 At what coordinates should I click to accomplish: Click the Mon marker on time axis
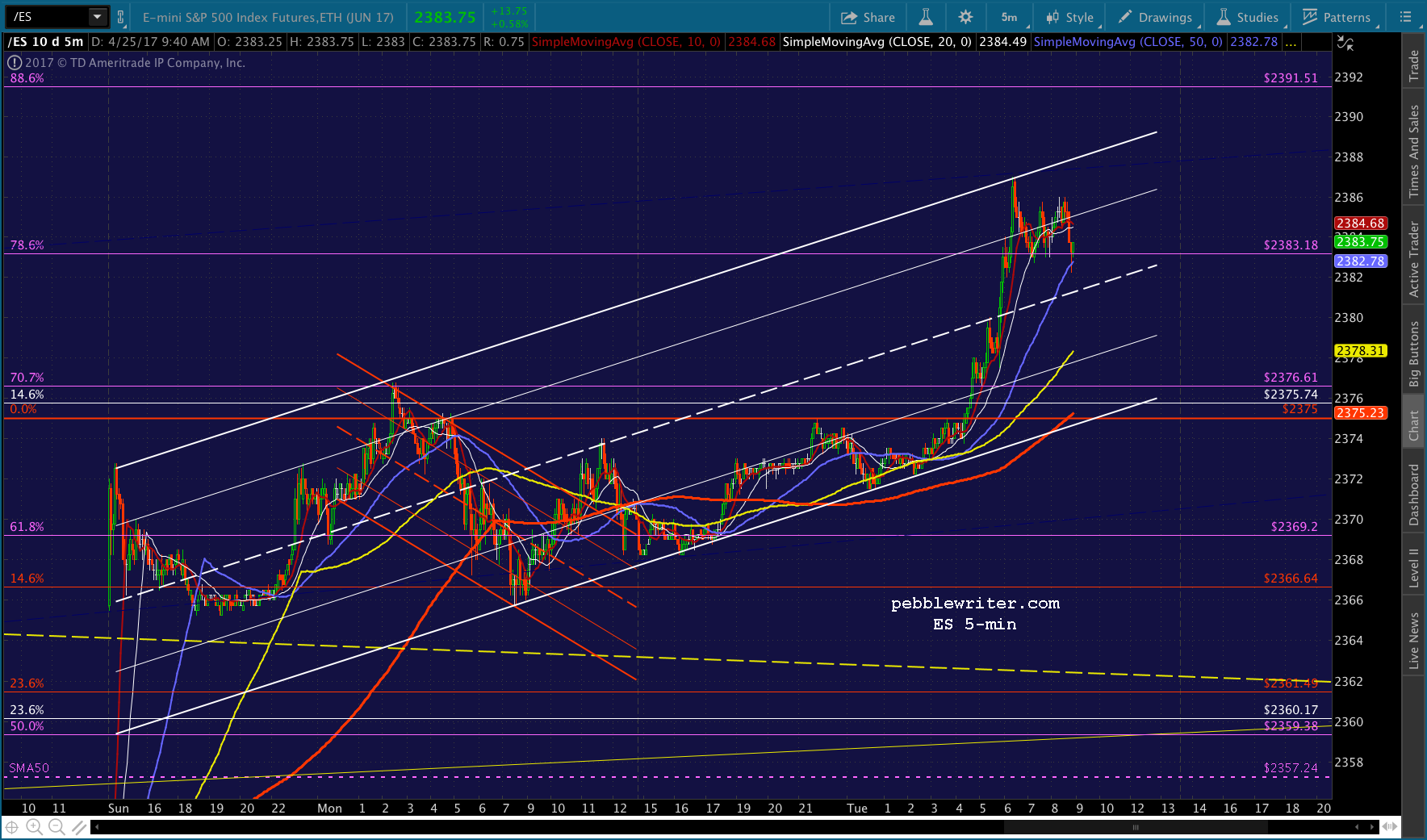click(329, 809)
